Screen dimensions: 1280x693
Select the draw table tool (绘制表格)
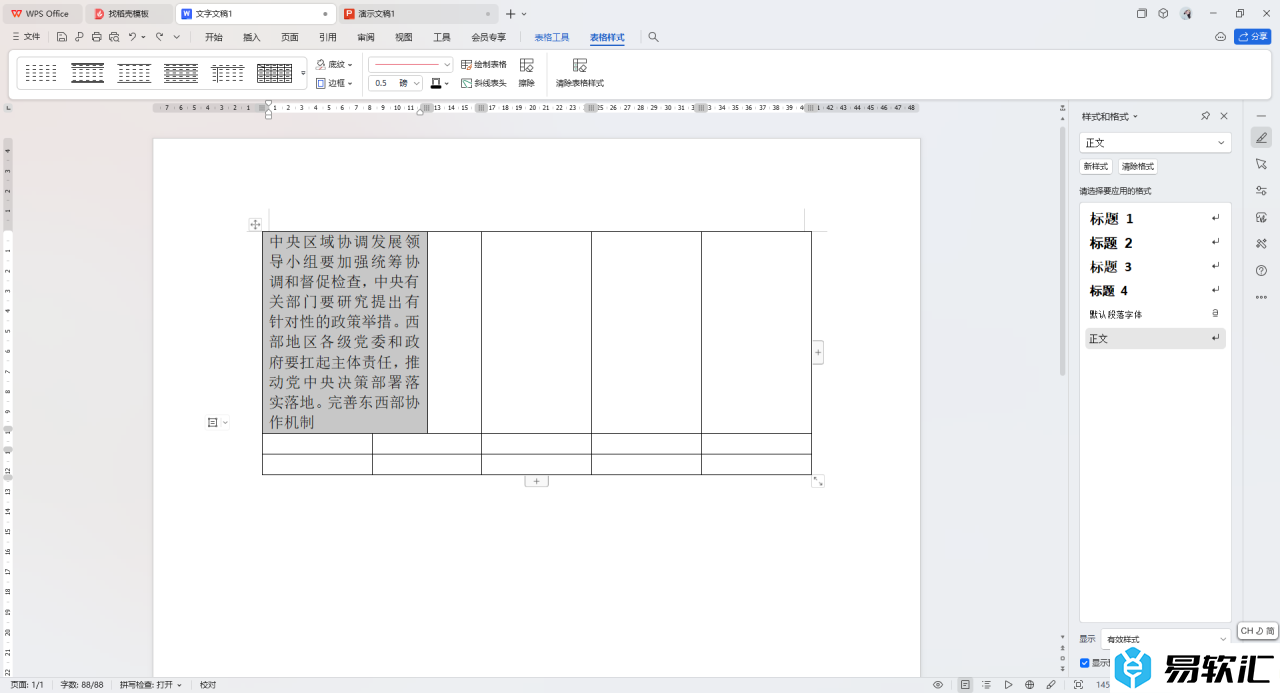[x=484, y=64]
